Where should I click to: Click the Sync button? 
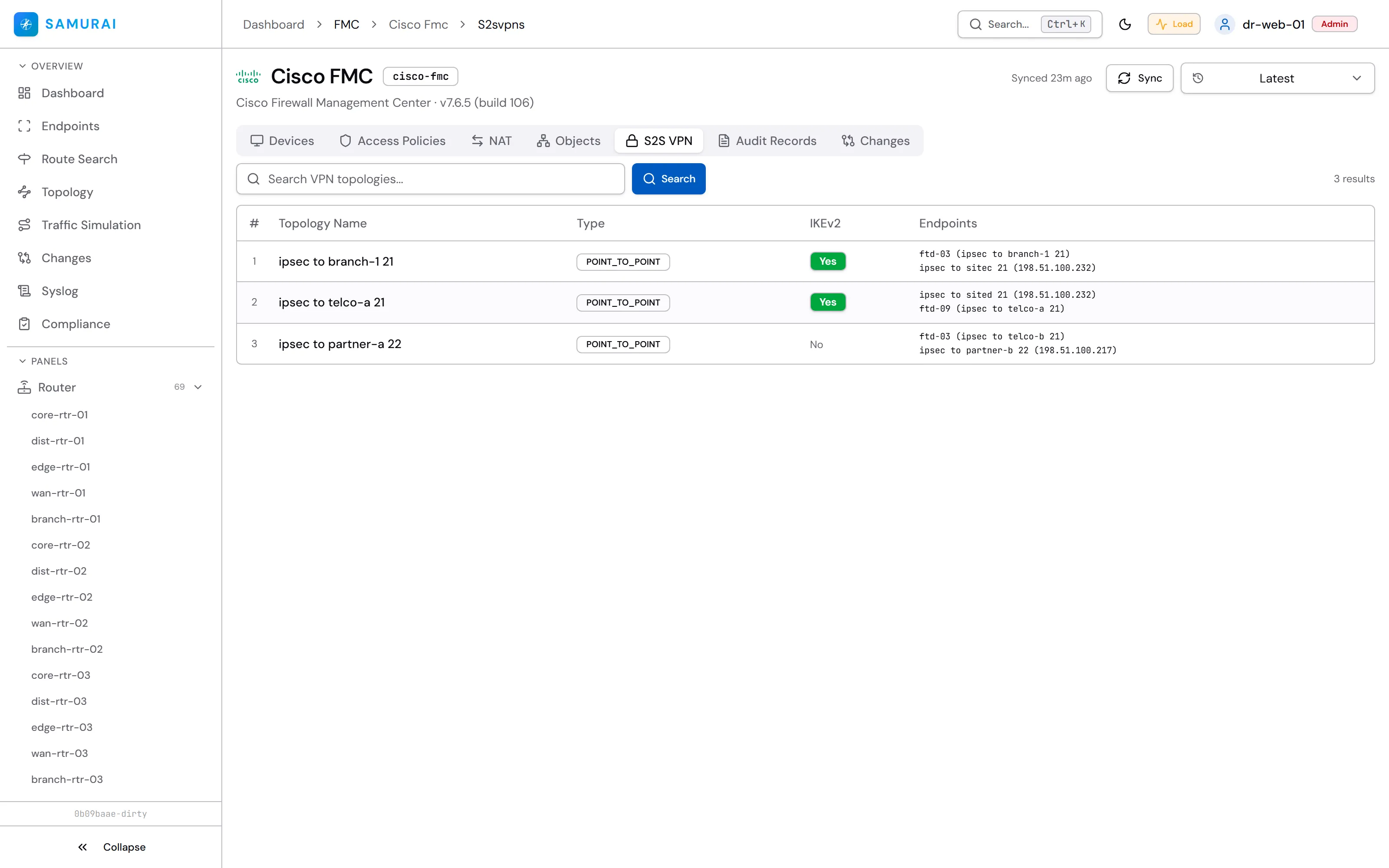point(1139,78)
